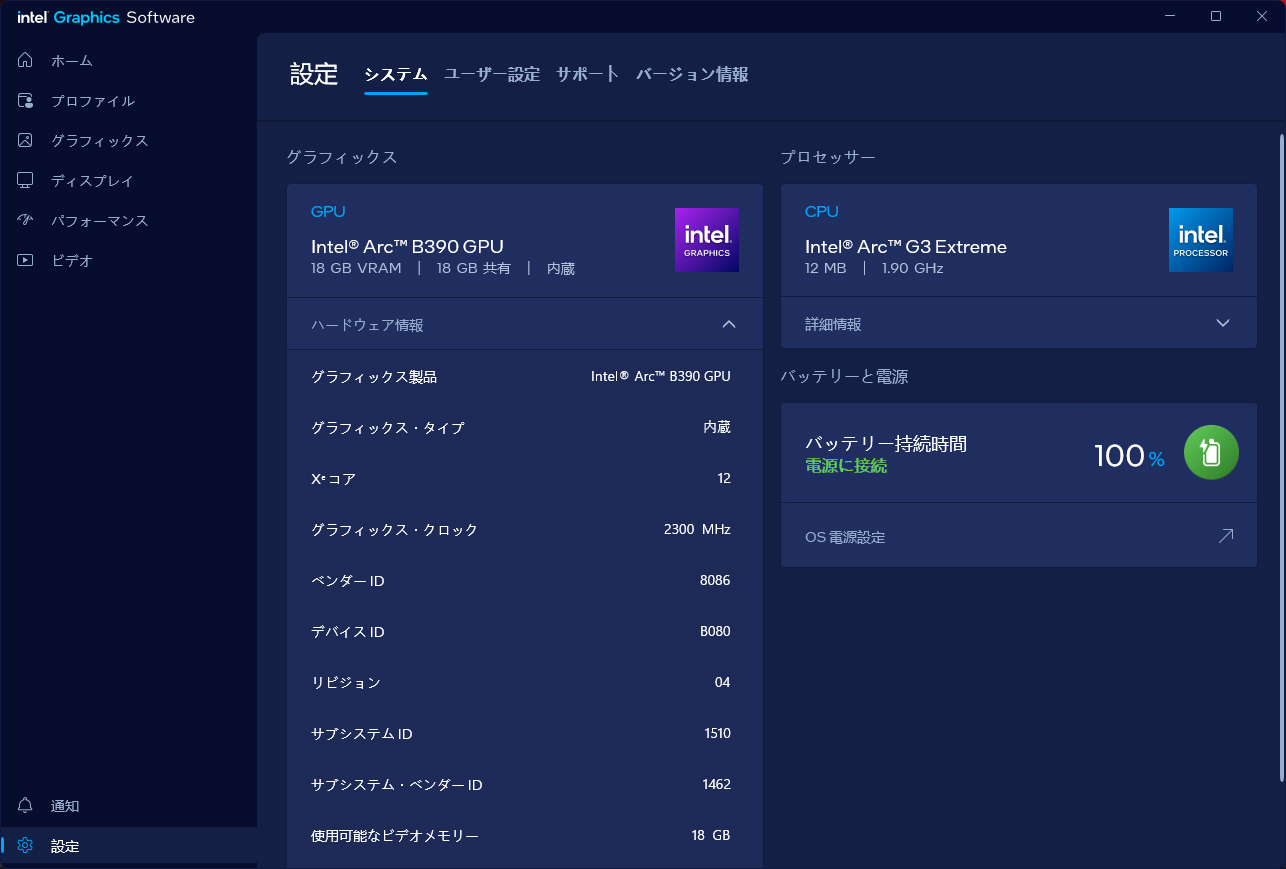Click the Profile icon in sidebar
The width and height of the screenshot is (1286, 869).
coord(26,101)
